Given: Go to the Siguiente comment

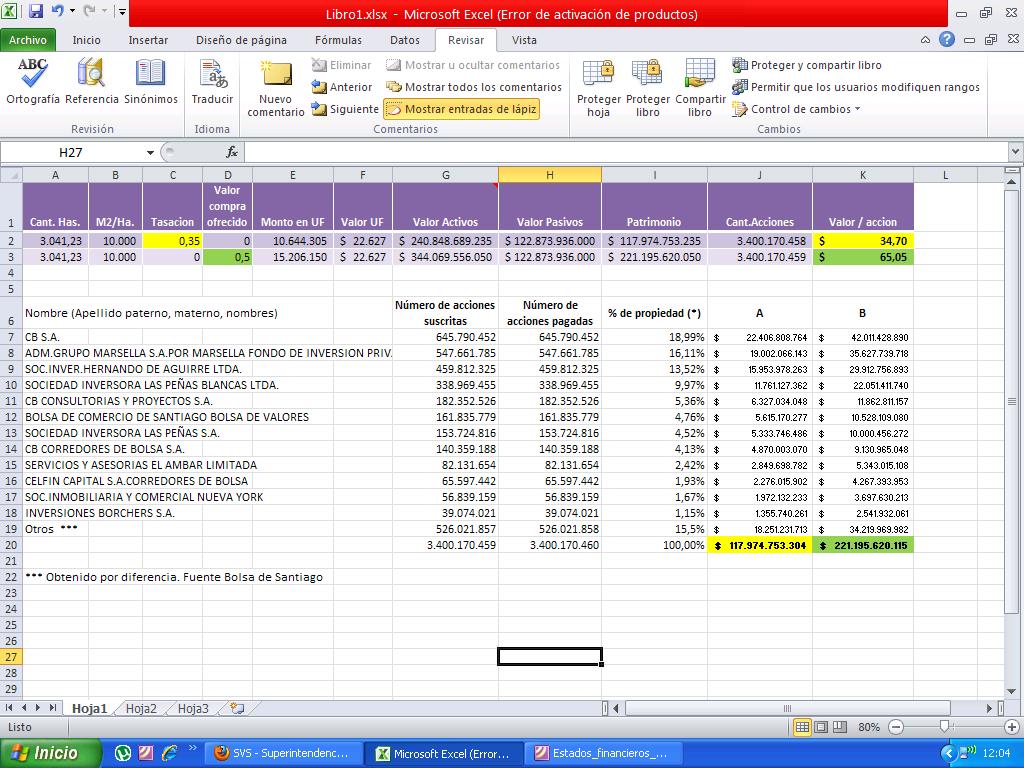Looking at the screenshot, I should click(x=345, y=109).
